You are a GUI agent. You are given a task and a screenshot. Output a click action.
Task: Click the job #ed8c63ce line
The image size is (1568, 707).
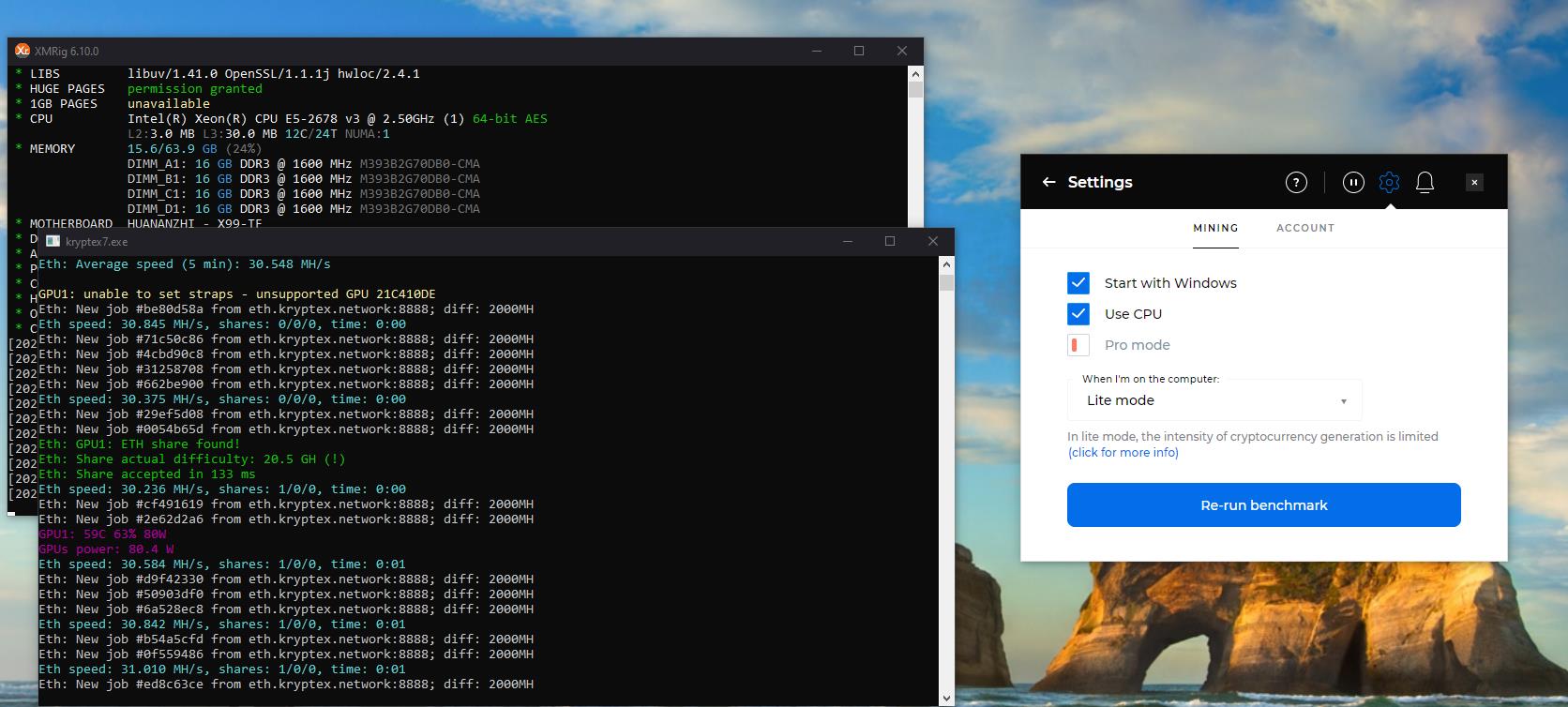click(x=286, y=684)
